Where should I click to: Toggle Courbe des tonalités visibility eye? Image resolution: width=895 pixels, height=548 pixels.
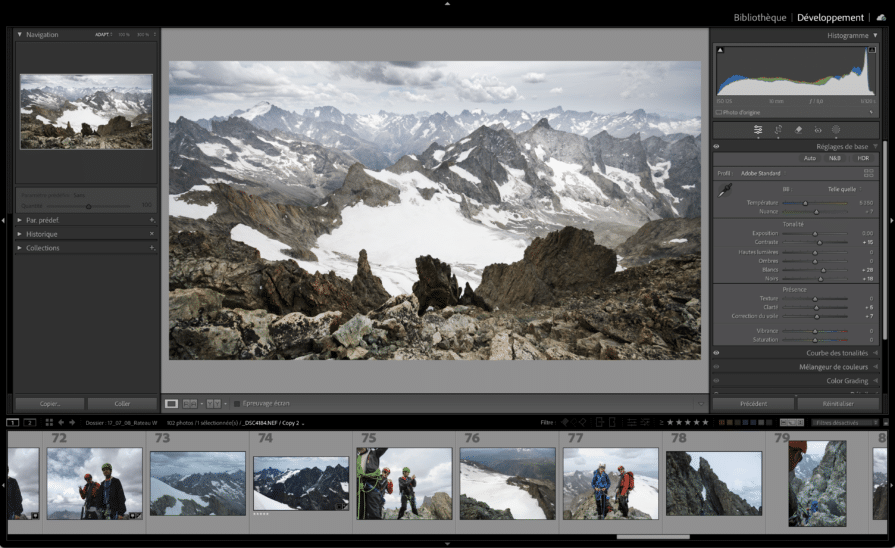[x=717, y=353]
